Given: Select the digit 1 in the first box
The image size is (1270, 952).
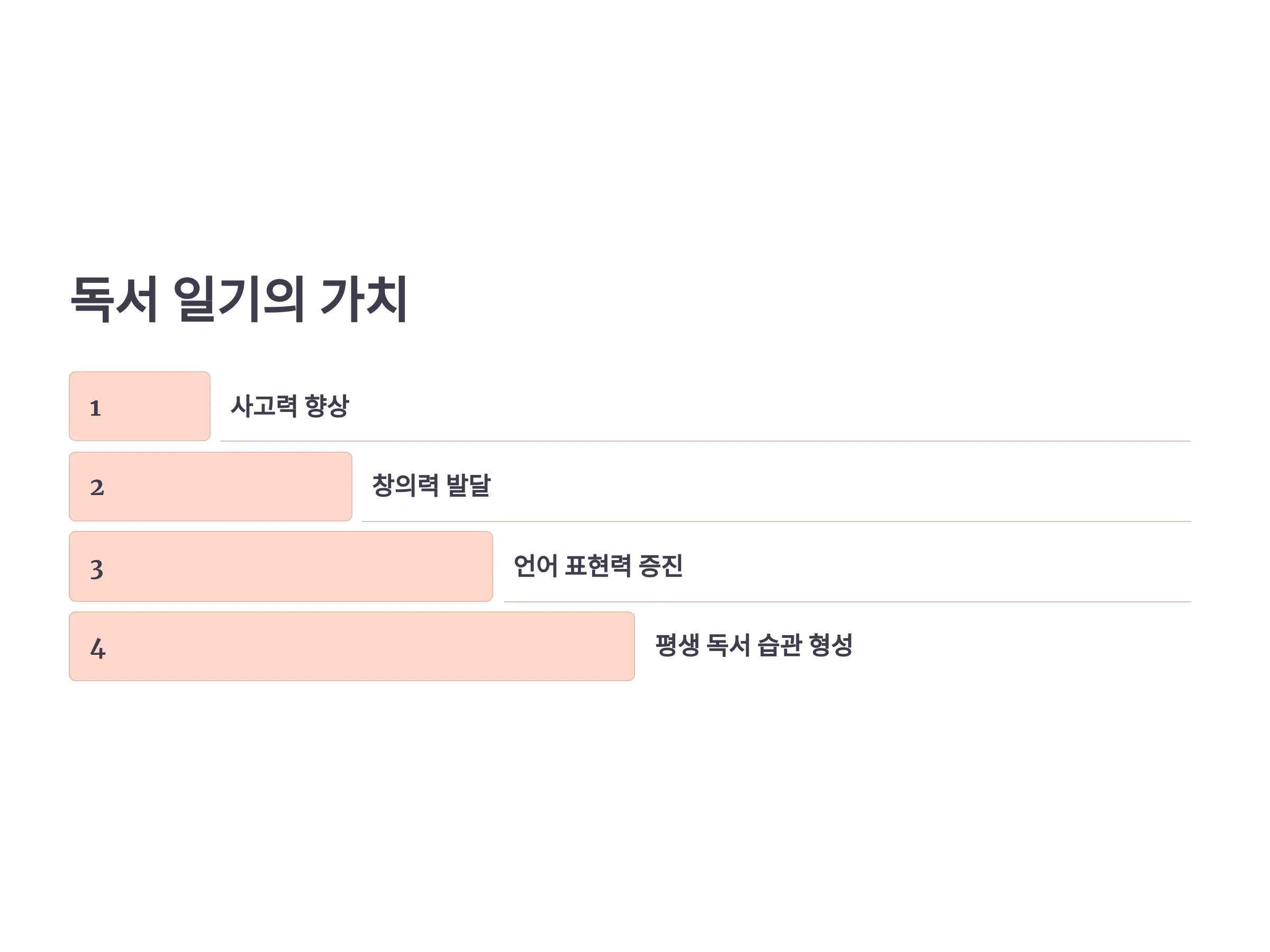Looking at the screenshot, I should click(x=95, y=408).
